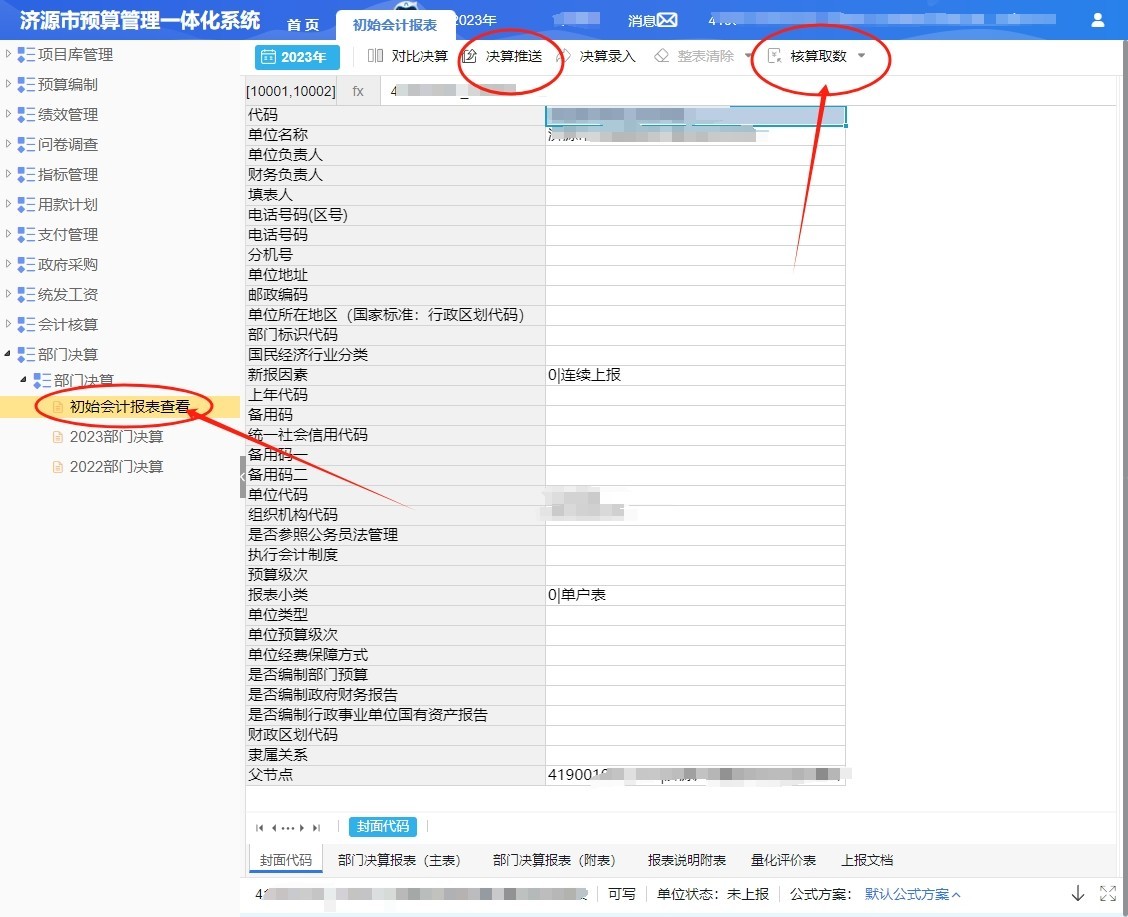Screen dimensions: 1128x917
Task: Open 初始会计报表查看 in the sidebar
Action: click(x=129, y=406)
